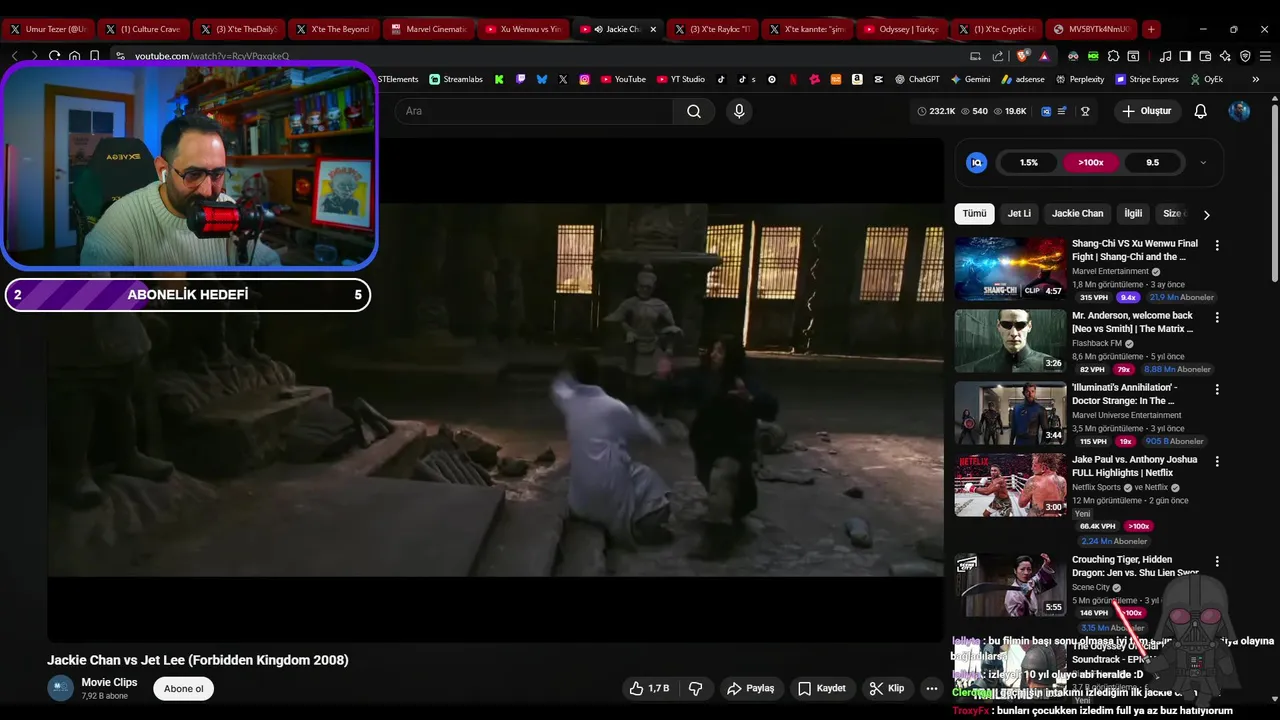Screen dimensions: 1280x720
Task: Open the video's more actions ellipsis
Action: click(x=932, y=688)
